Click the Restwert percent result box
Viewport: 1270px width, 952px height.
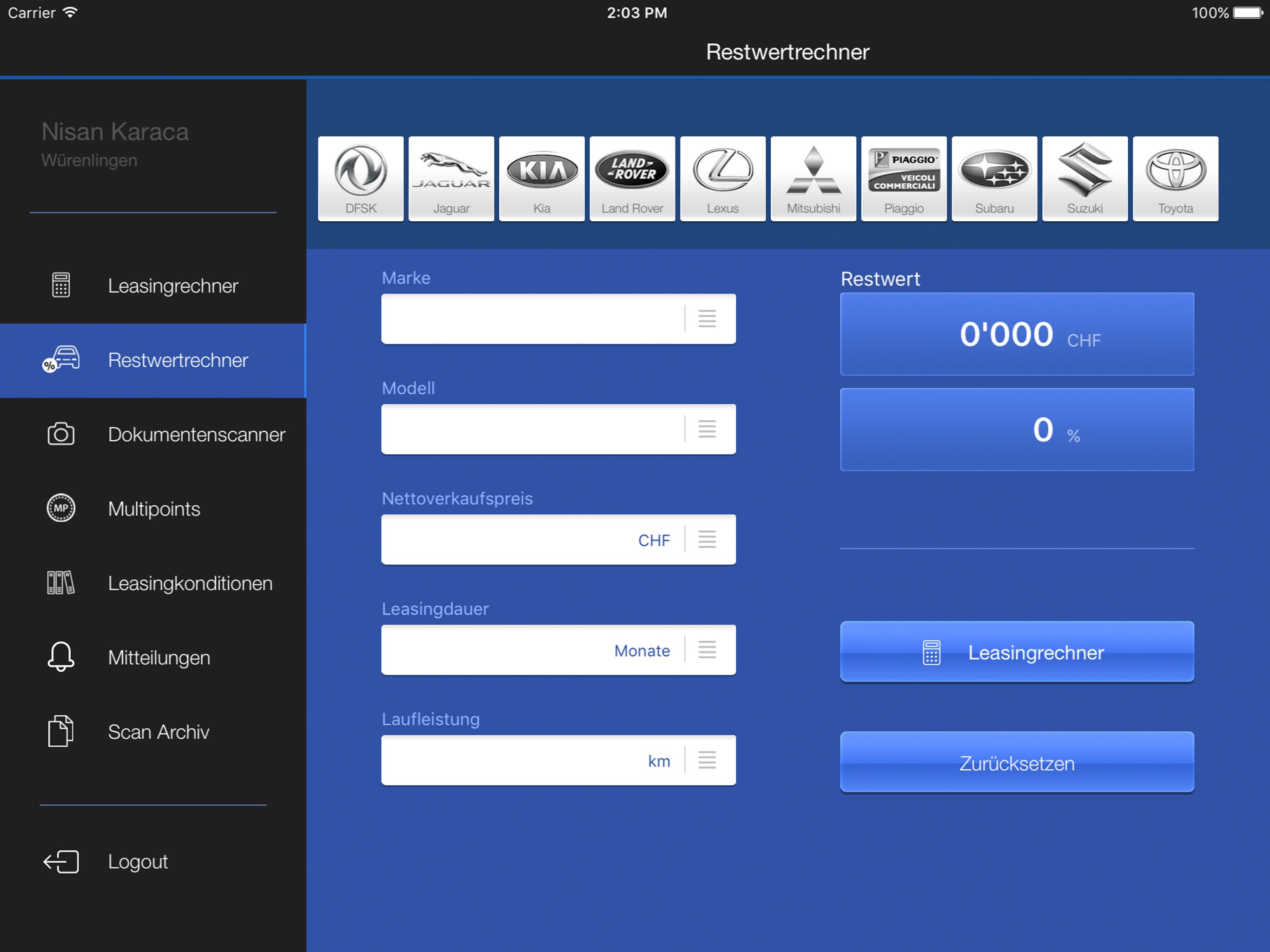(x=1017, y=430)
